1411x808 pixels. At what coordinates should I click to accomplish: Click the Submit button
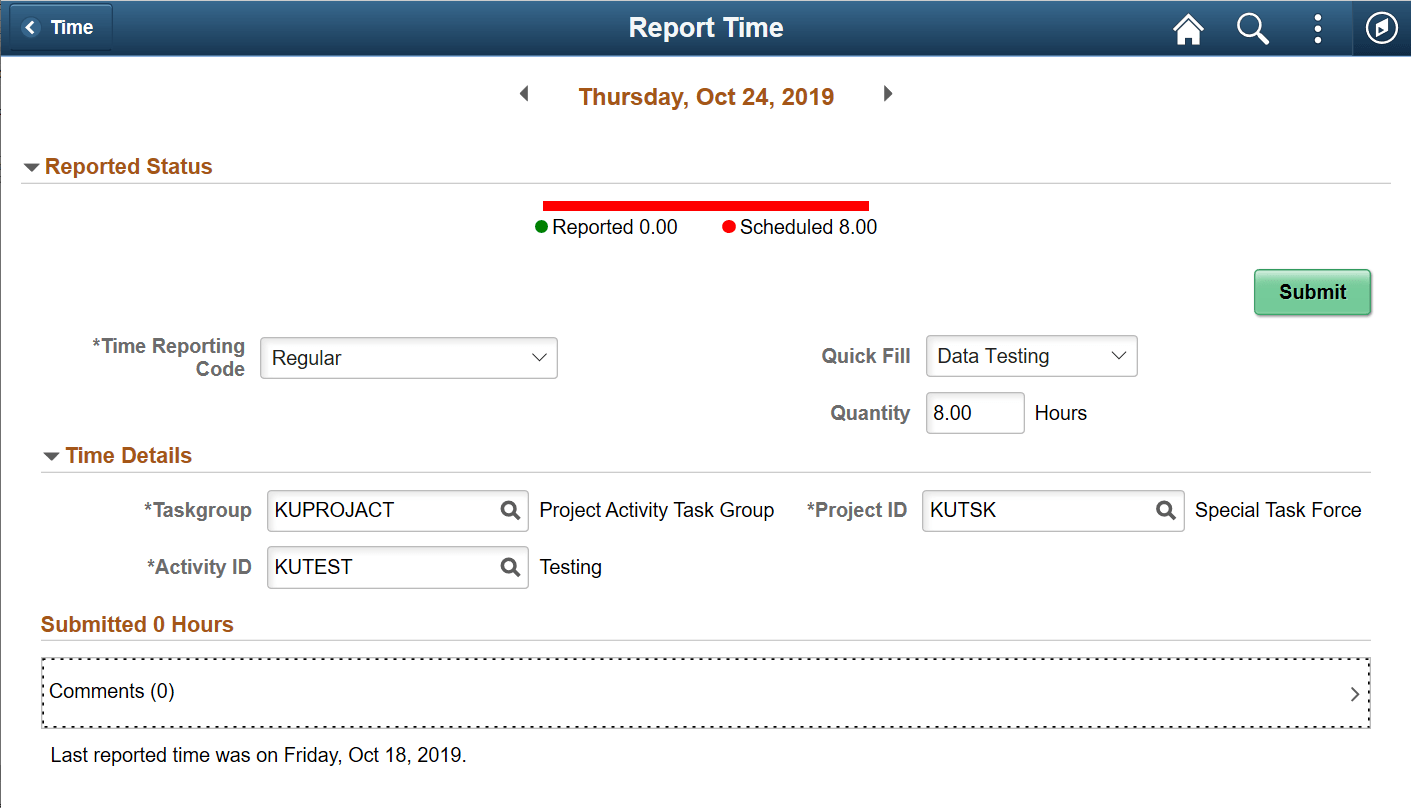point(1312,292)
